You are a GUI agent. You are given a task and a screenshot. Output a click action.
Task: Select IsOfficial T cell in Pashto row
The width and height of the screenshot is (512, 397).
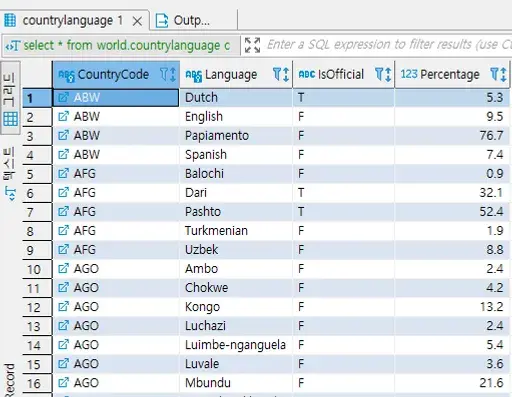[x=343, y=211]
